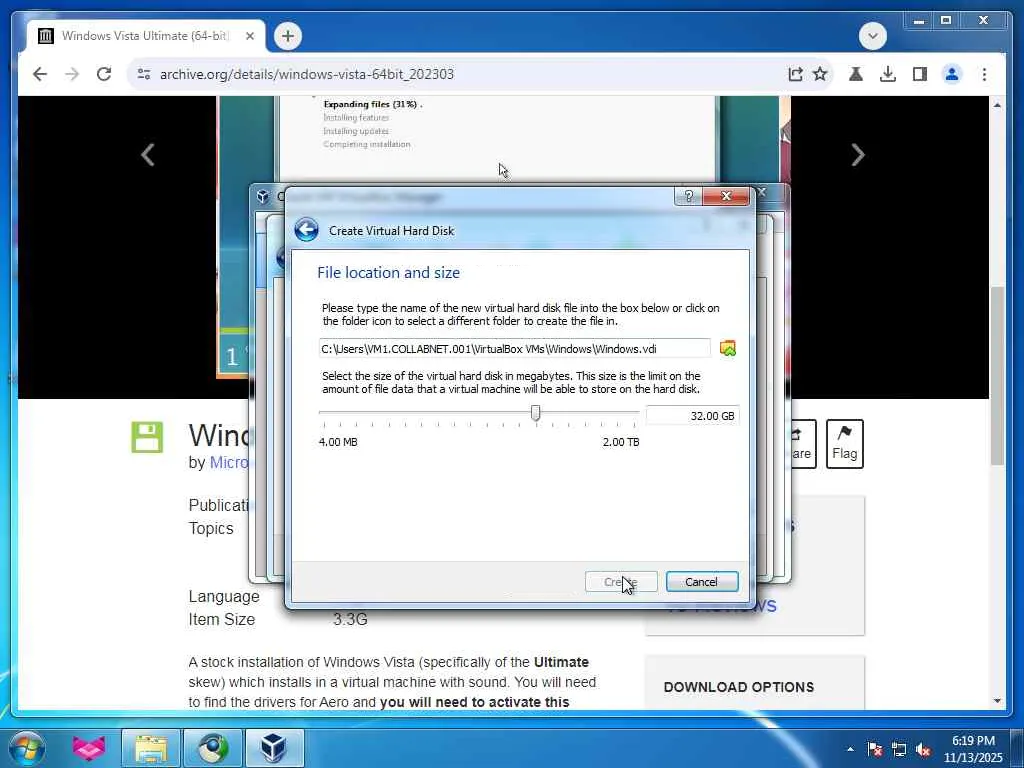Click the green floppy disk software icon
Screen dimensions: 1024x768
coord(147,438)
